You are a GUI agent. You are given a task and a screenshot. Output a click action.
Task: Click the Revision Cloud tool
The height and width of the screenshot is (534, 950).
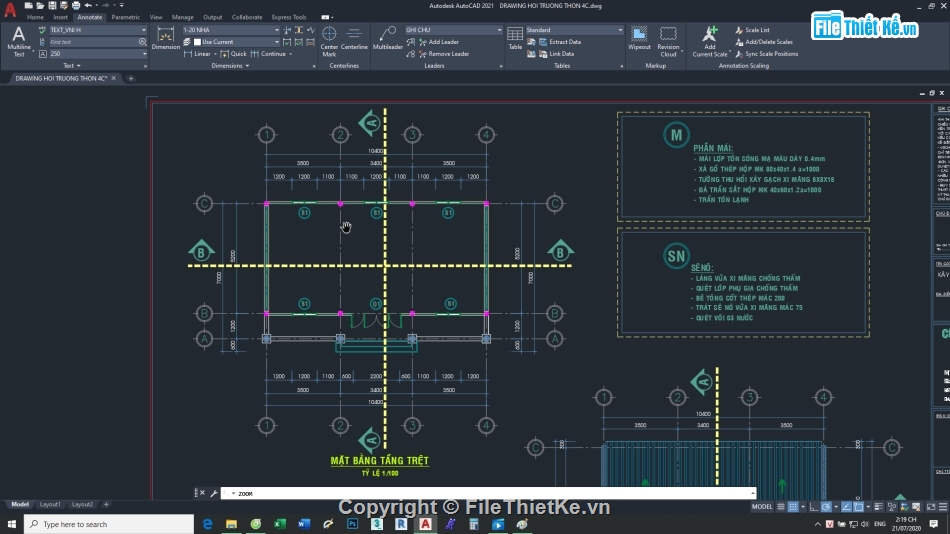668,41
